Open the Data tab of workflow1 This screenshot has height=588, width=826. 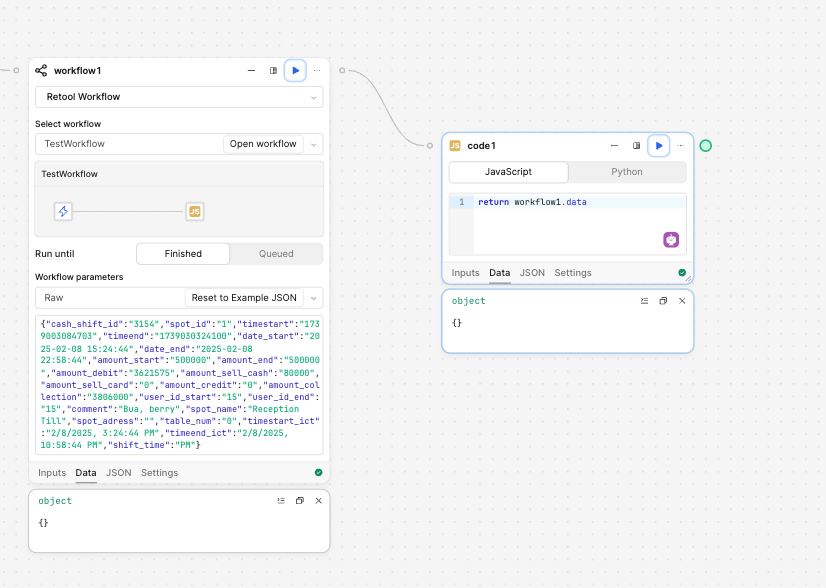(86, 473)
